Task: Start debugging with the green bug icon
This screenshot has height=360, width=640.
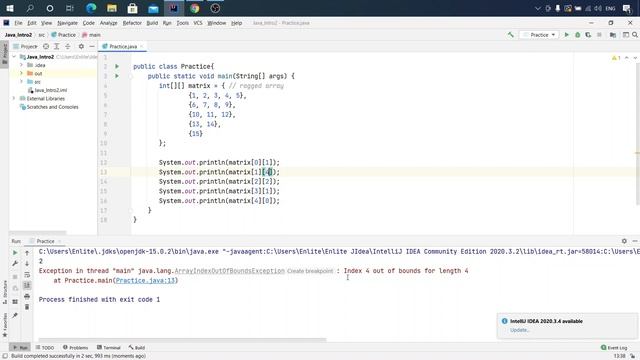Action: [578, 35]
